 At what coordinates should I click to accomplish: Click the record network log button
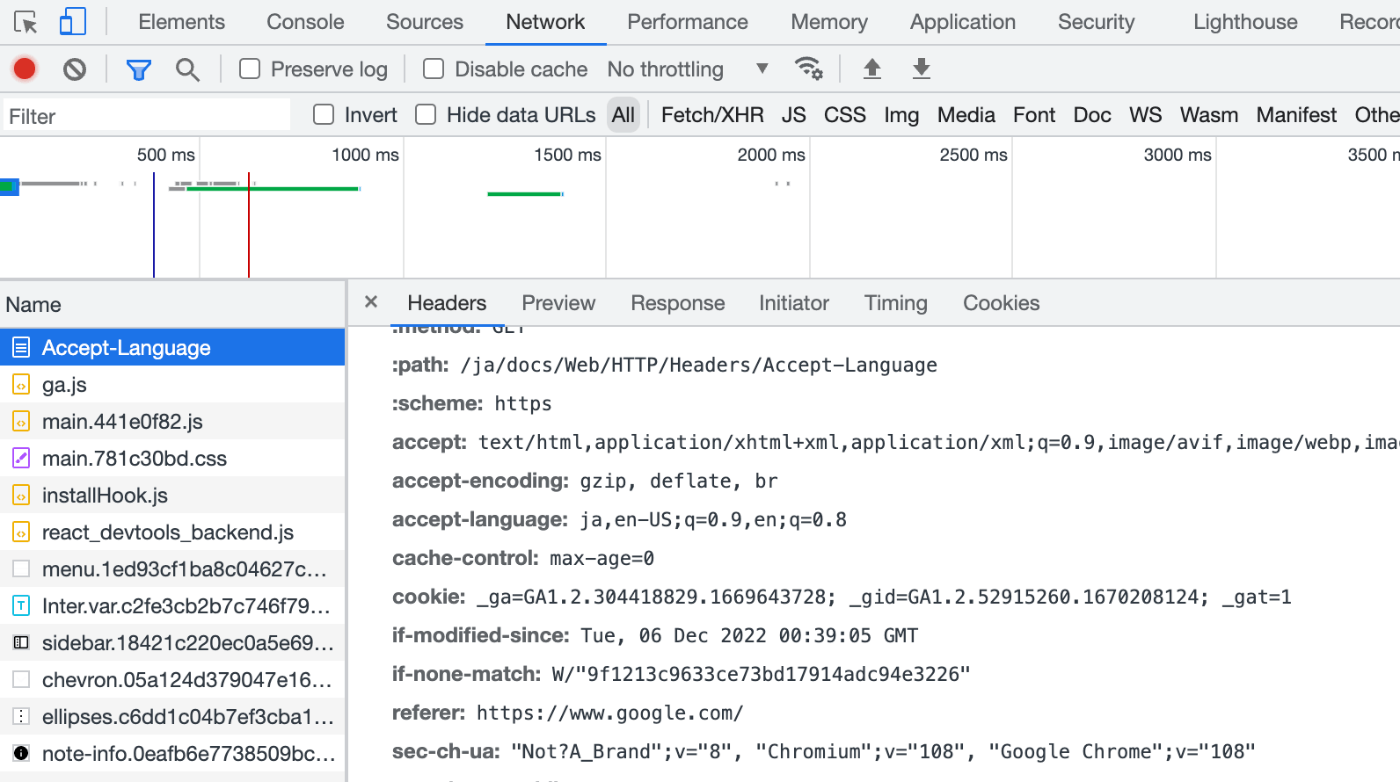click(x=24, y=68)
